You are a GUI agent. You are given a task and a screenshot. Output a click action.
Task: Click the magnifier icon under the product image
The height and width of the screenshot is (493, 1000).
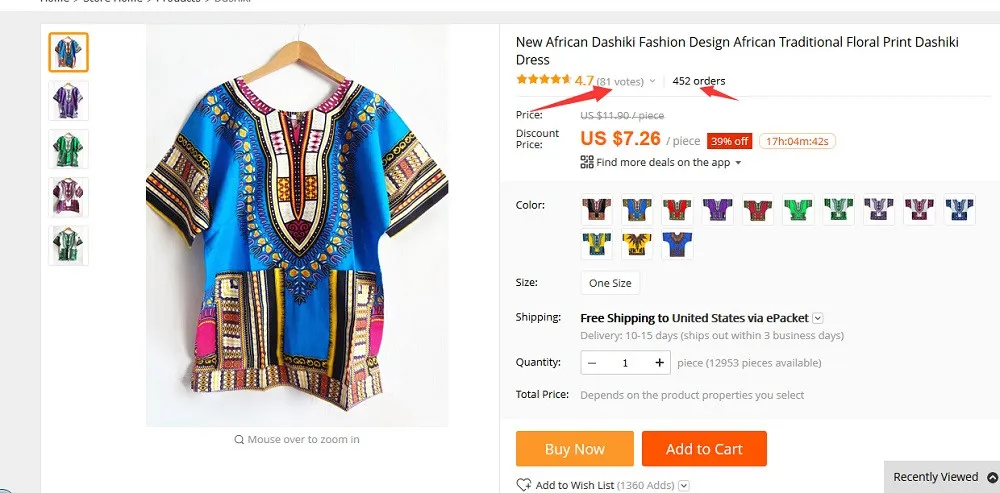pos(239,439)
